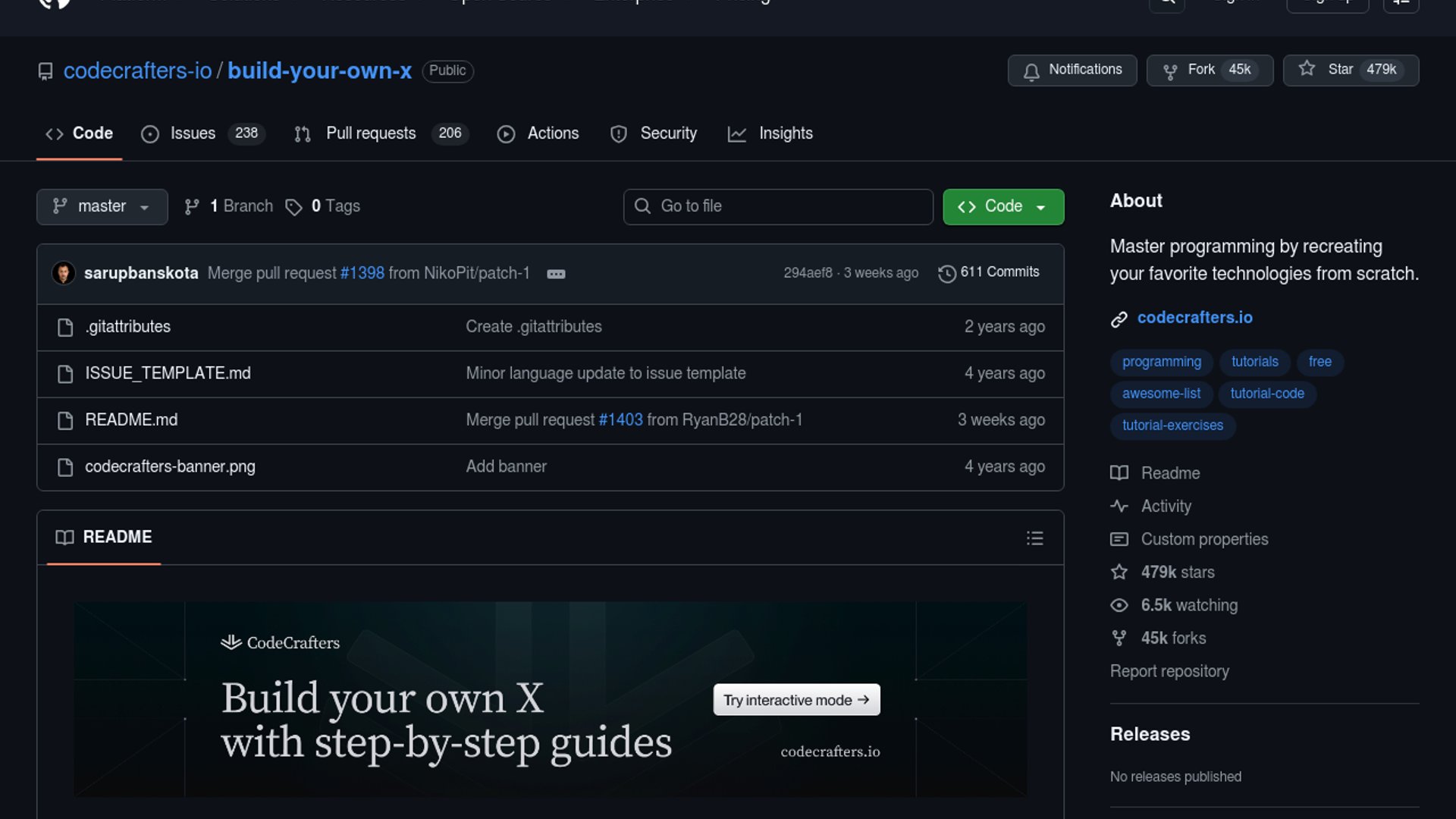Viewport: 1456px width, 819px height.
Task: Open the master branch dropdown
Action: 102,206
